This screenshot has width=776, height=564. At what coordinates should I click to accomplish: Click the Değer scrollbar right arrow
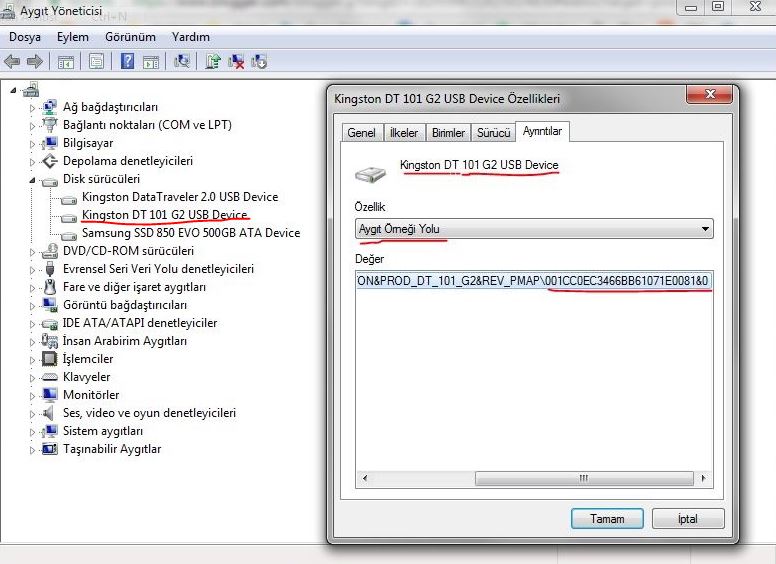703,478
